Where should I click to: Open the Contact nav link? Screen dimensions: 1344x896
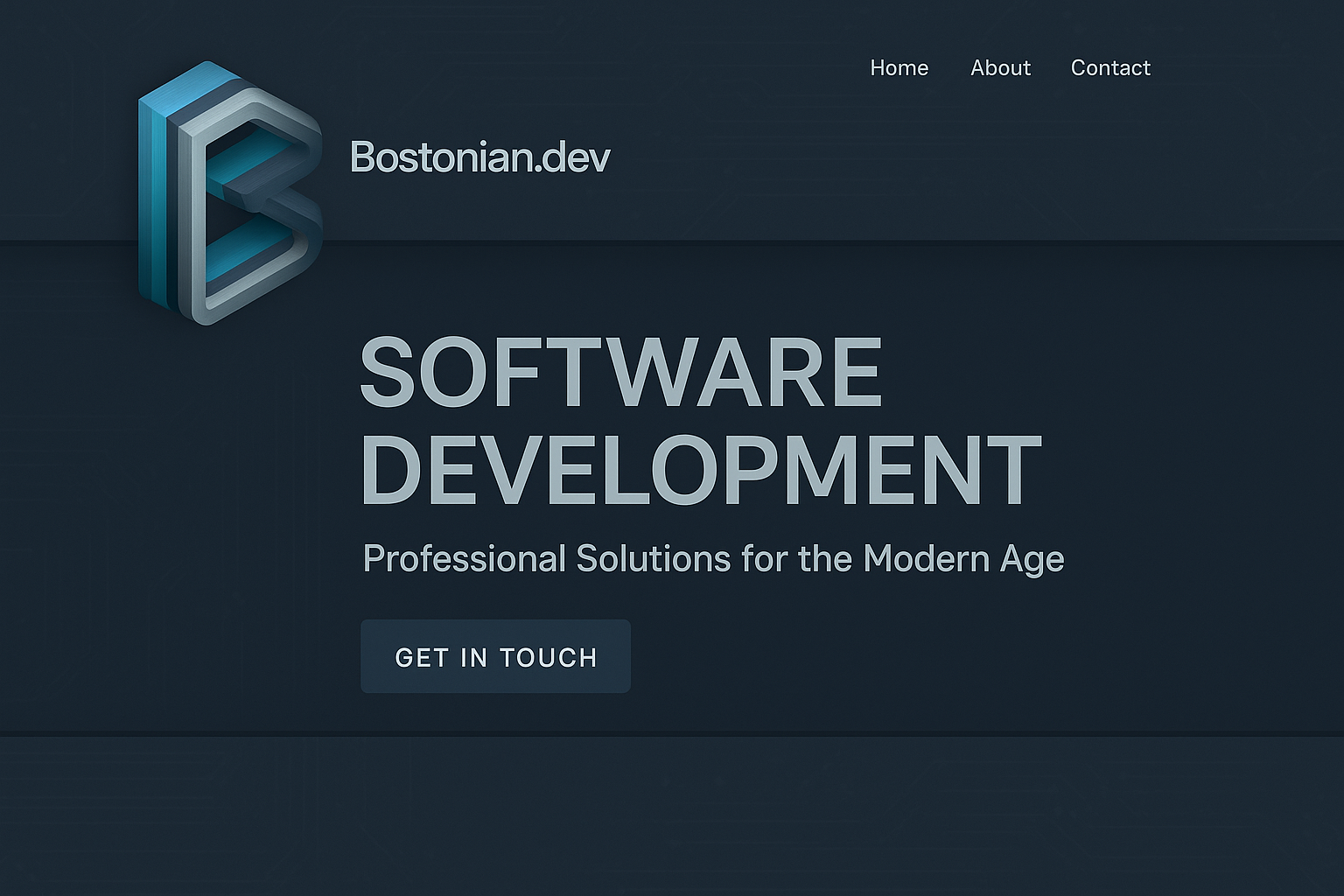coord(1109,68)
